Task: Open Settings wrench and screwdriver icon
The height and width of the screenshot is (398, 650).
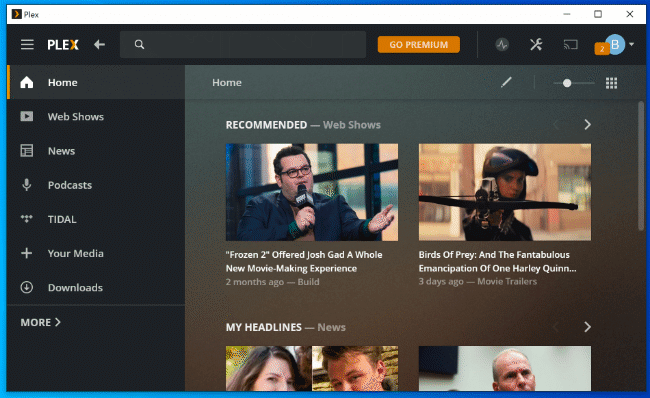Action: click(x=536, y=44)
